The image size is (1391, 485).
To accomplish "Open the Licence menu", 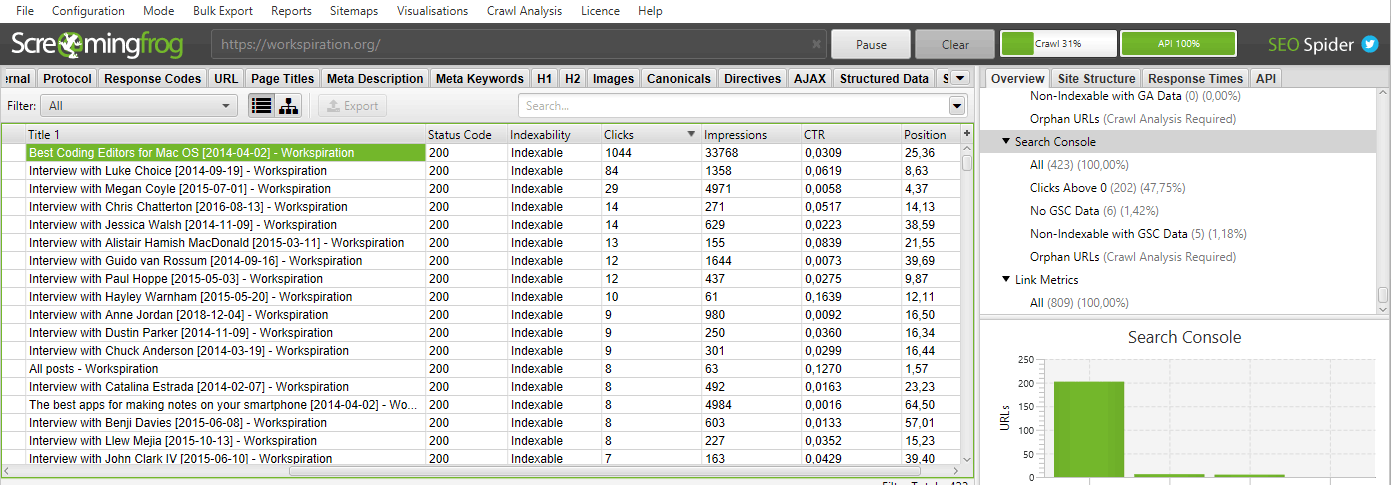I will coord(600,11).
